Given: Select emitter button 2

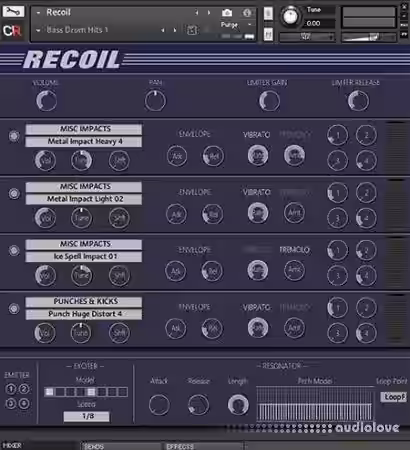Looking at the screenshot, I should click(24, 389).
